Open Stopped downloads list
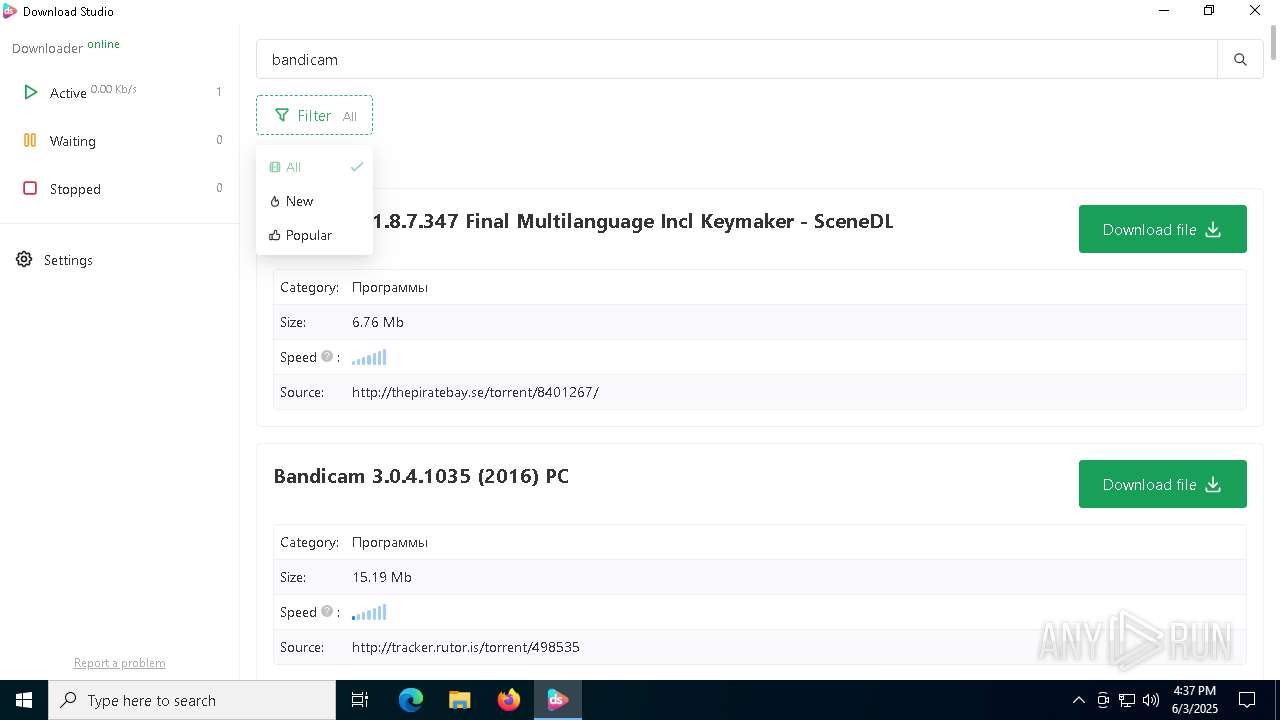The width and height of the screenshot is (1280, 720). pyautogui.click(x=120, y=189)
